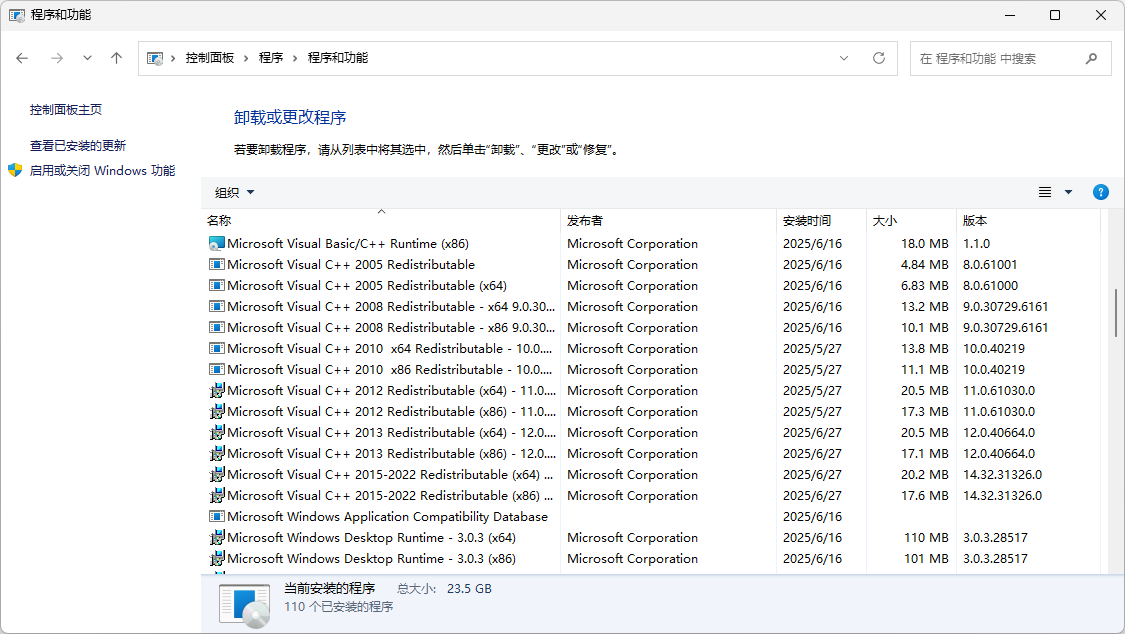The image size is (1125, 634).
Task: Click the control panel icon in address bar
Action: tap(154, 58)
